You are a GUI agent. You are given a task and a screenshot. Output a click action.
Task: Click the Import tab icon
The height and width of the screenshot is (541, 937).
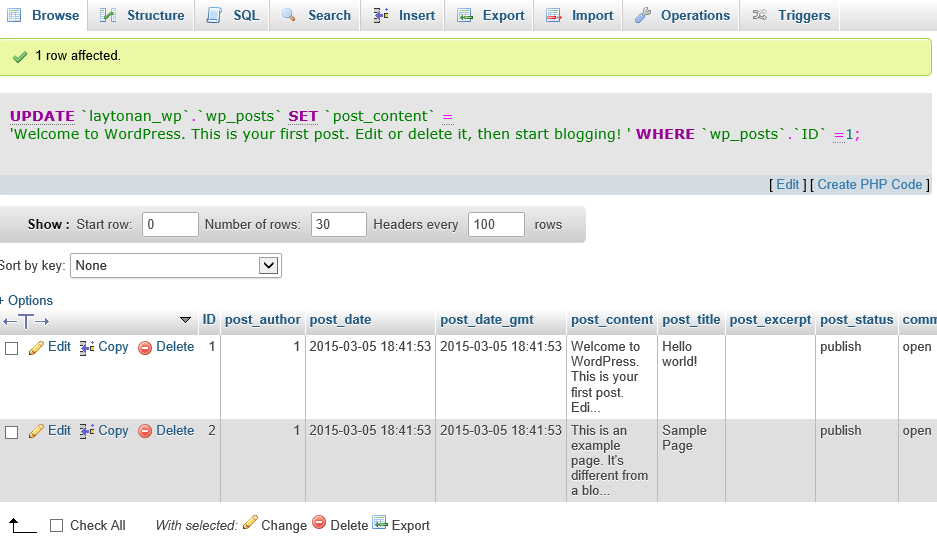point(554,16)
